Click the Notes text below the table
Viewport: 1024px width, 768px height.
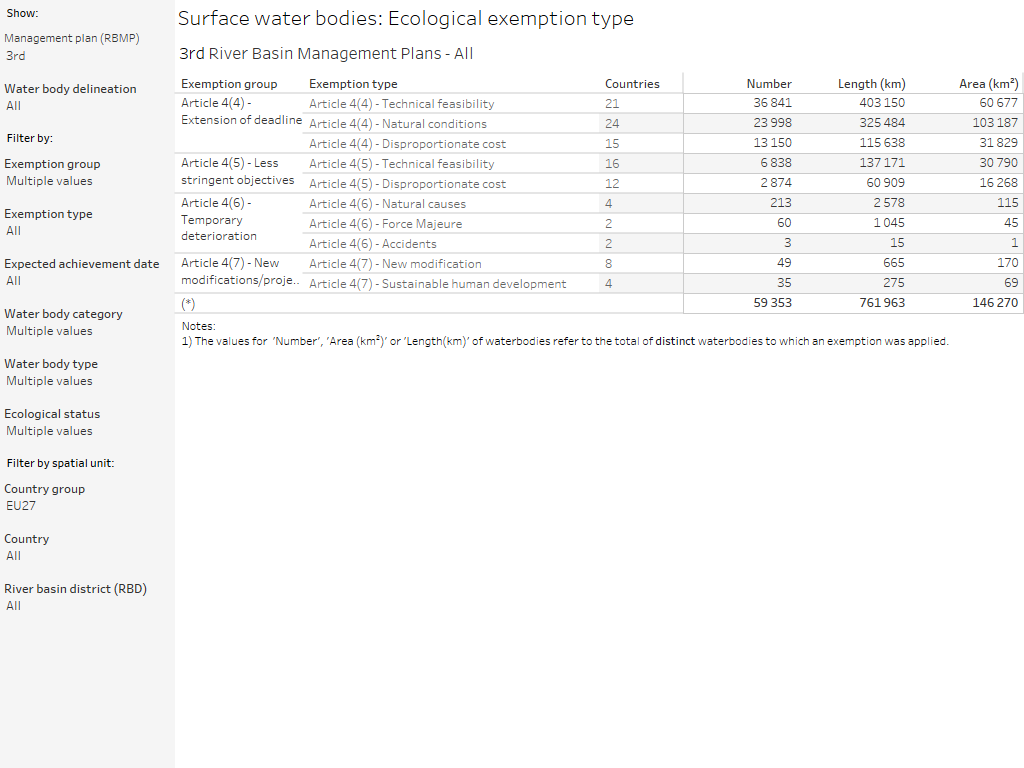(x=565, y=334)
